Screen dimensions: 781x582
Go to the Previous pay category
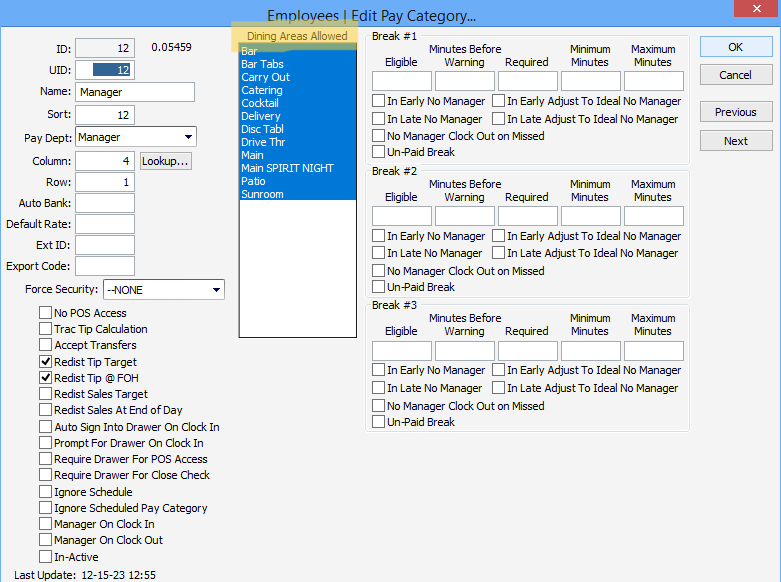tap(736, 112)
